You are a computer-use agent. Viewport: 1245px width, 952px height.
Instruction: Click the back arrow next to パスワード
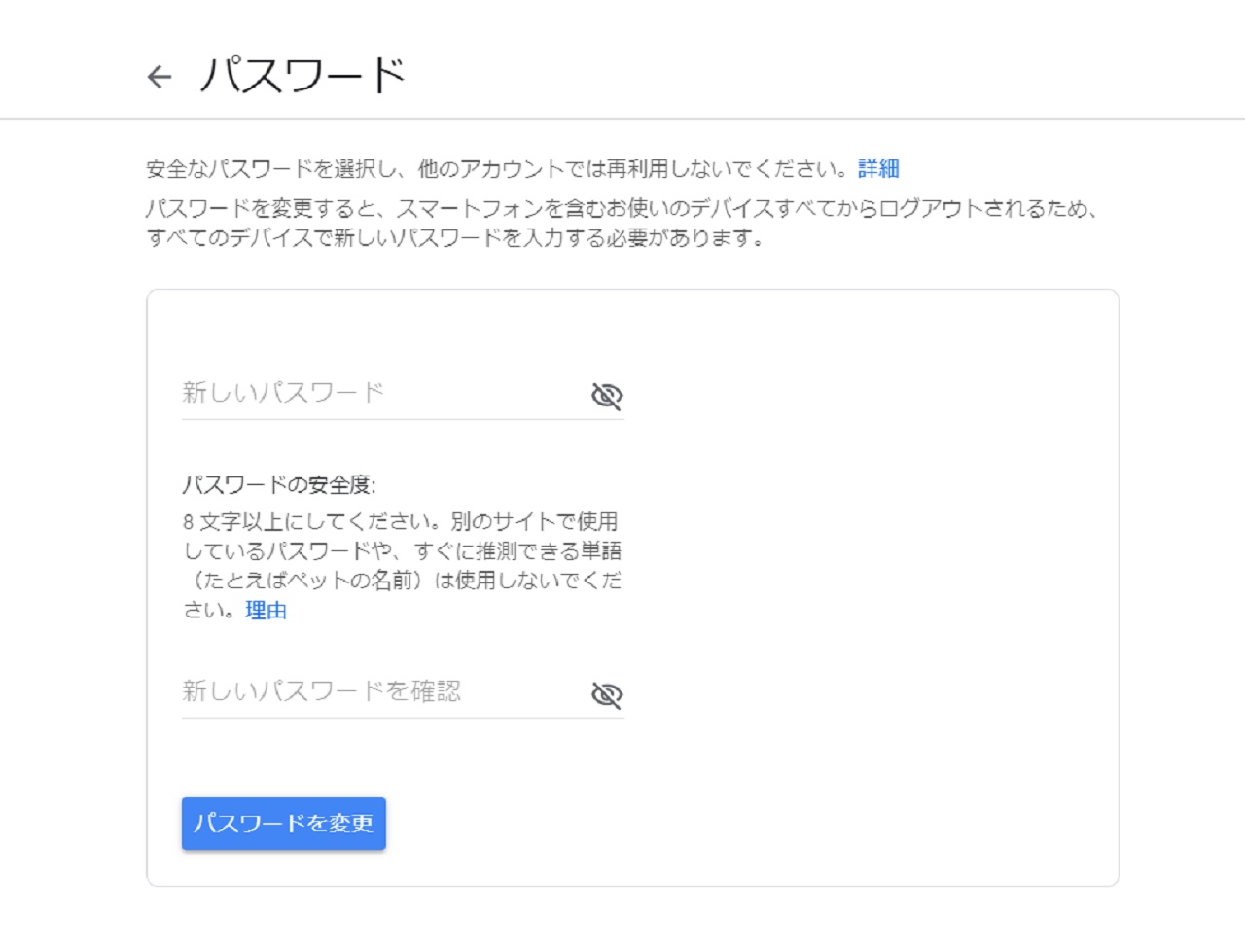(x=160, y=77)
